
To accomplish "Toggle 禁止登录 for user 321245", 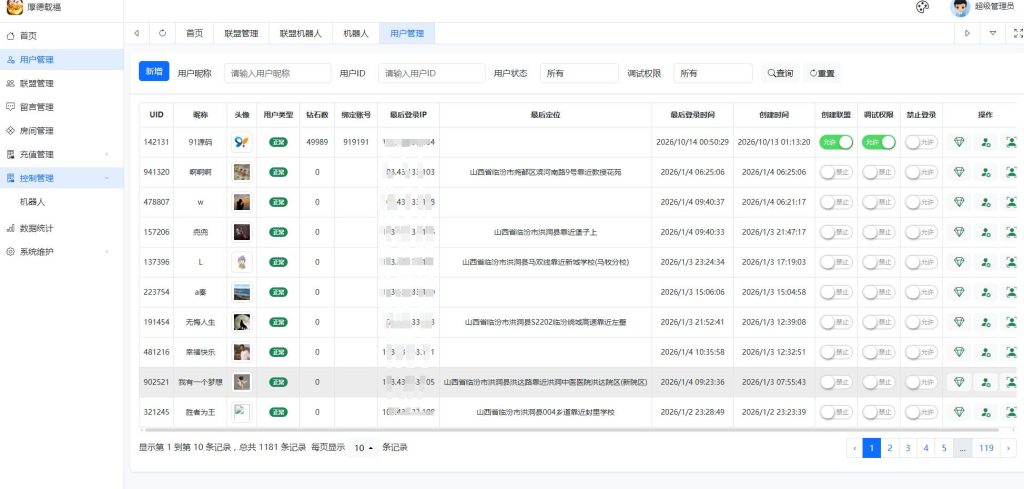I will tap(921, 412).
